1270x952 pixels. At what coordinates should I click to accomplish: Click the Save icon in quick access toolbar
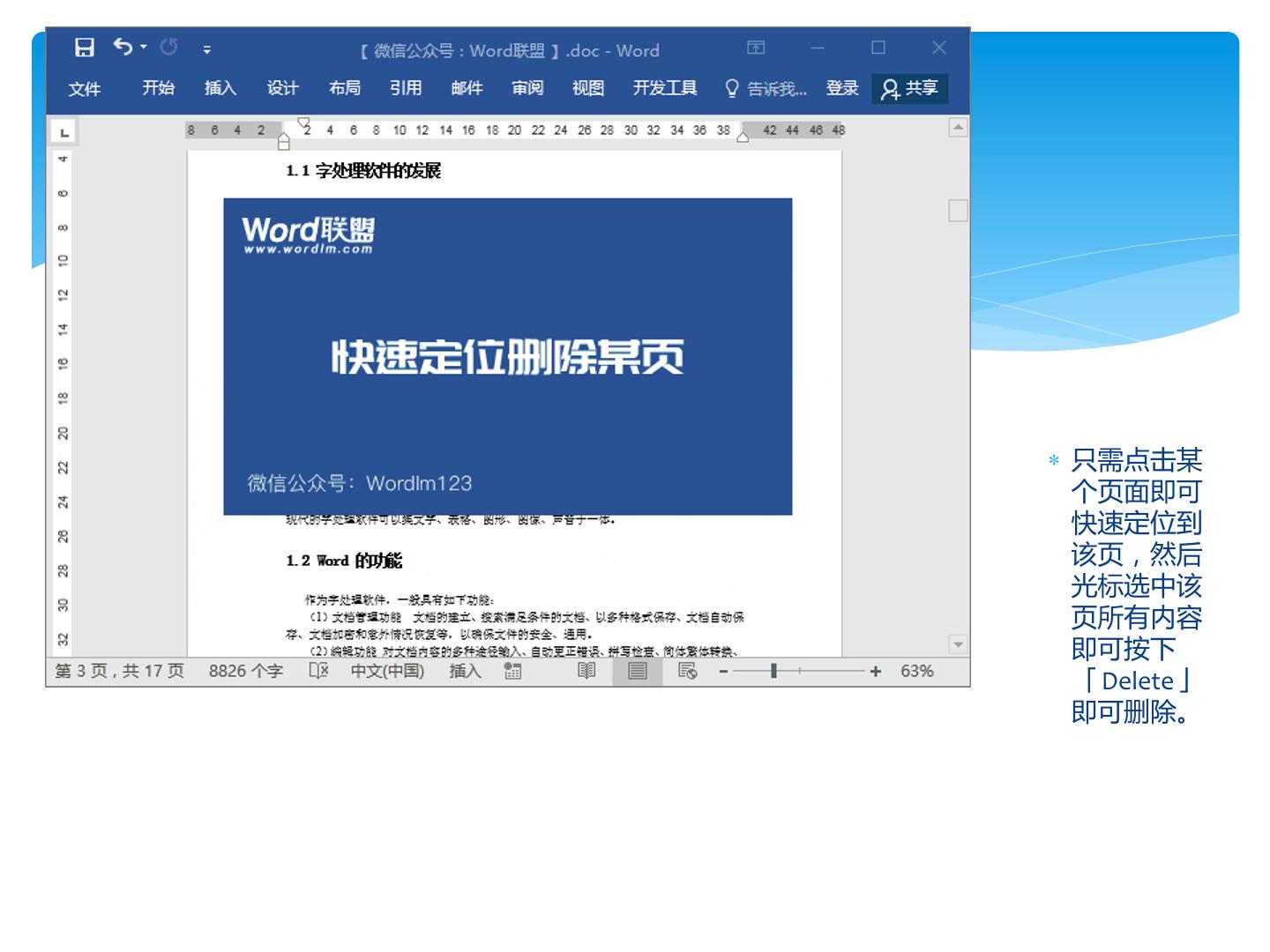84,48
